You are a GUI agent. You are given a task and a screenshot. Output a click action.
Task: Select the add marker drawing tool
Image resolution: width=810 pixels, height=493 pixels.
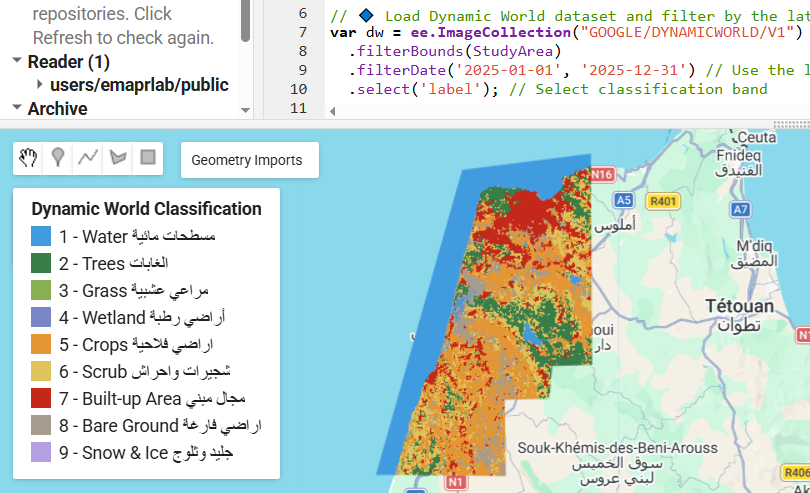[59, 157]
